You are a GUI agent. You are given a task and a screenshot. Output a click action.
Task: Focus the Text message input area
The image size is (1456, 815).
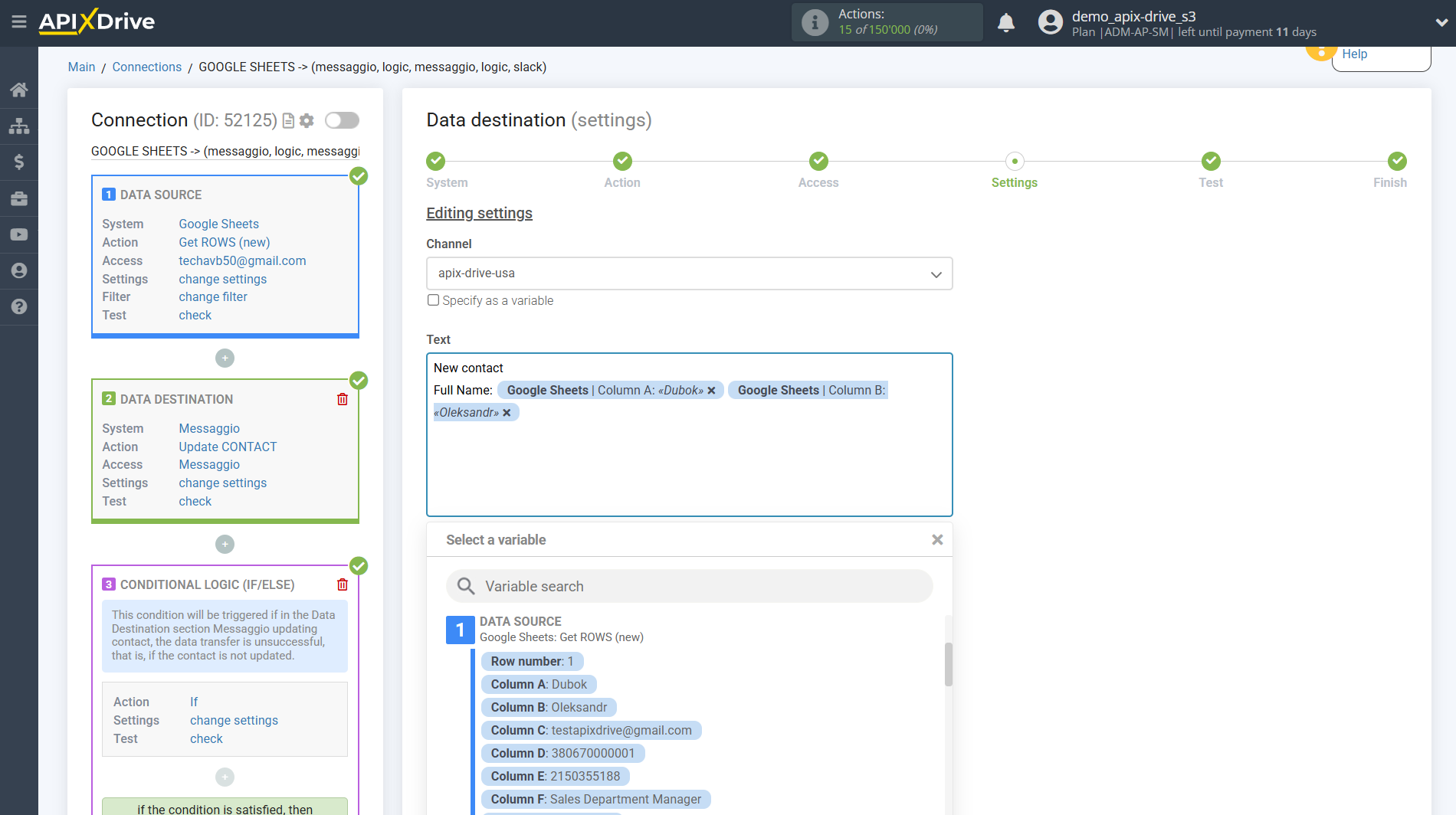pyautogui.click(x=689, y=434)
